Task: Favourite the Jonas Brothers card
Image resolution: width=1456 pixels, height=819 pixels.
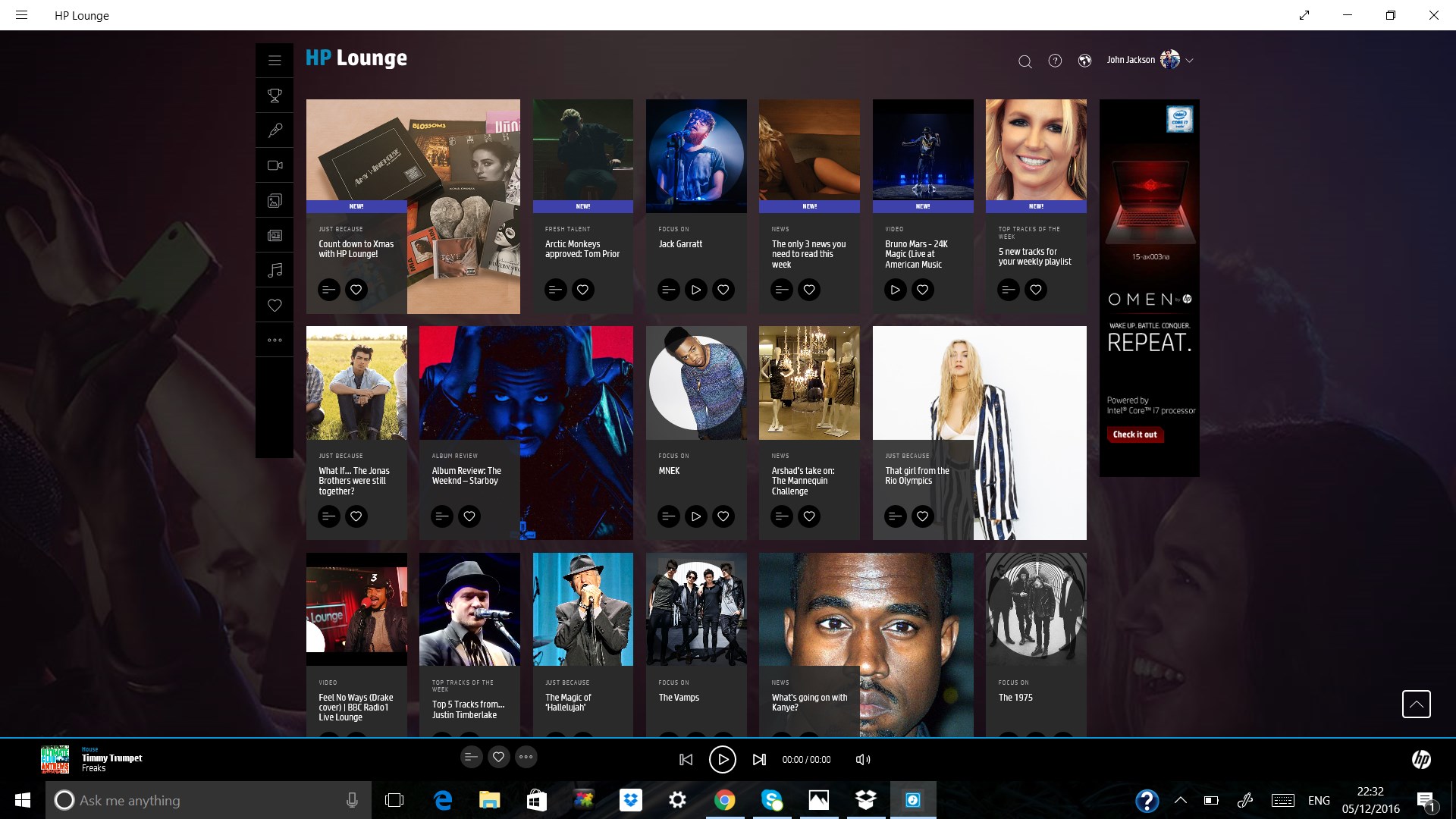Action: click(356, 516)
